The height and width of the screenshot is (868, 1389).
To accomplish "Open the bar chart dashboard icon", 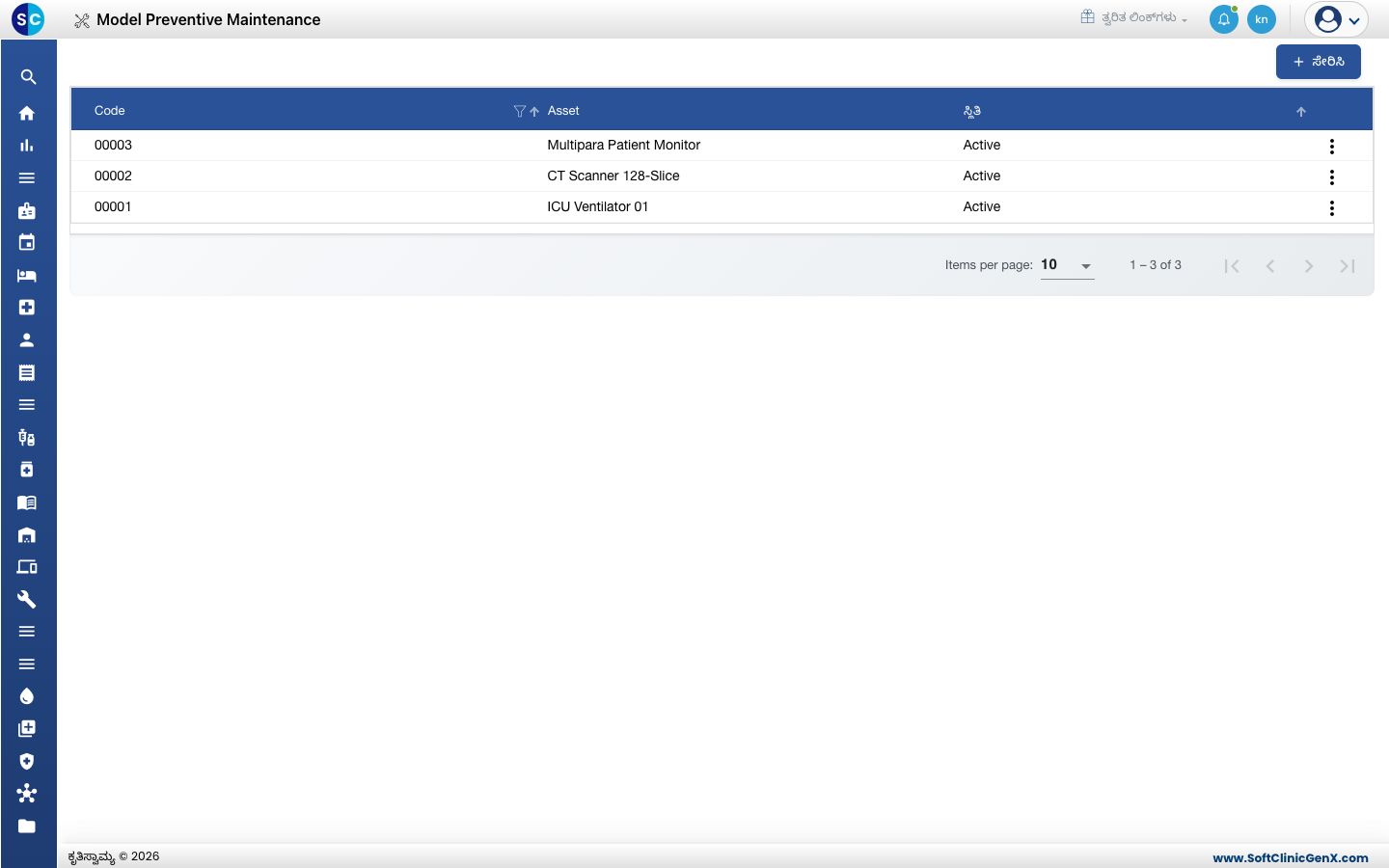I will [27, 146].
